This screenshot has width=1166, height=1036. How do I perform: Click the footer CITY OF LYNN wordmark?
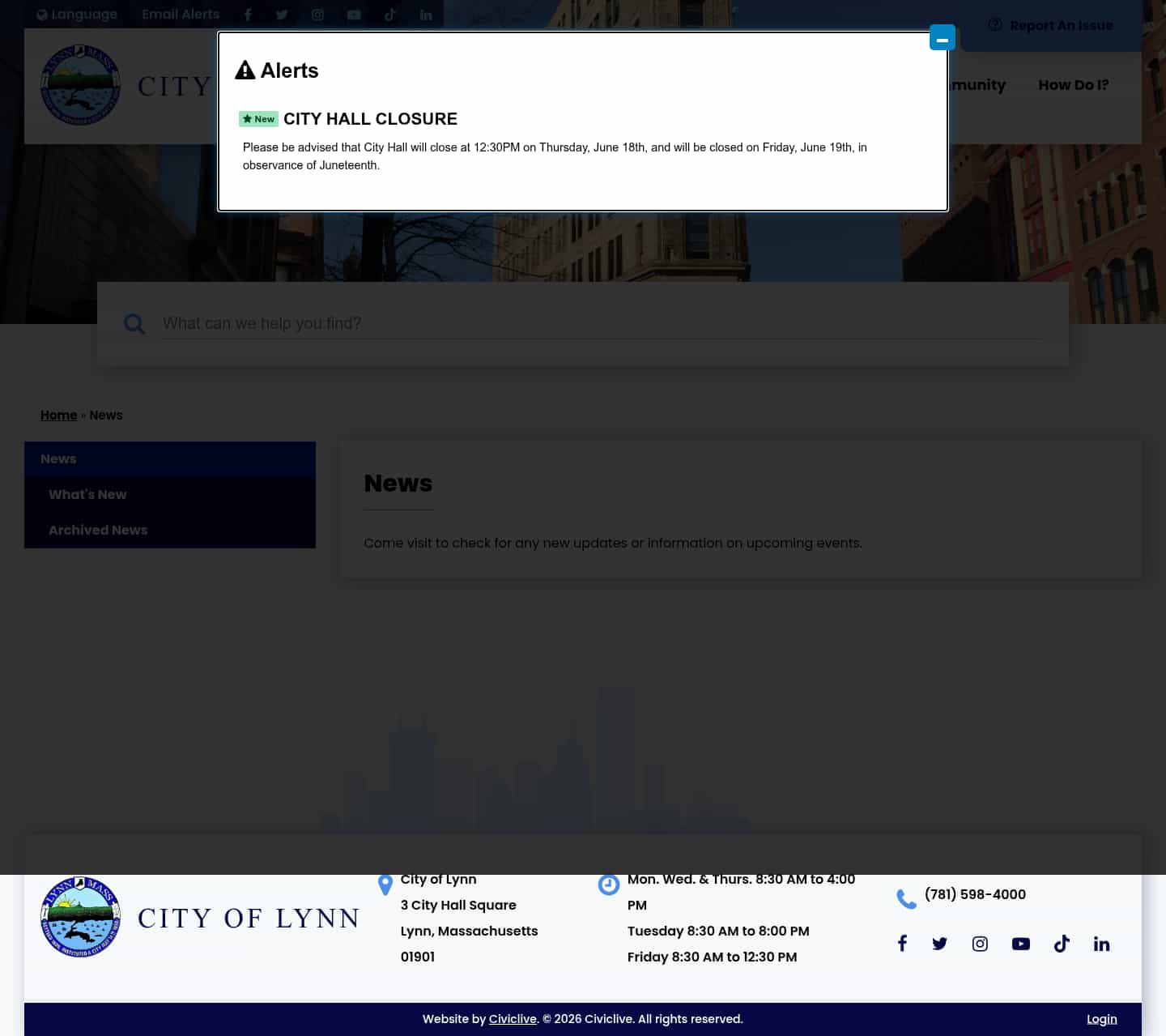pyautogui.click(x=249, y=918)
